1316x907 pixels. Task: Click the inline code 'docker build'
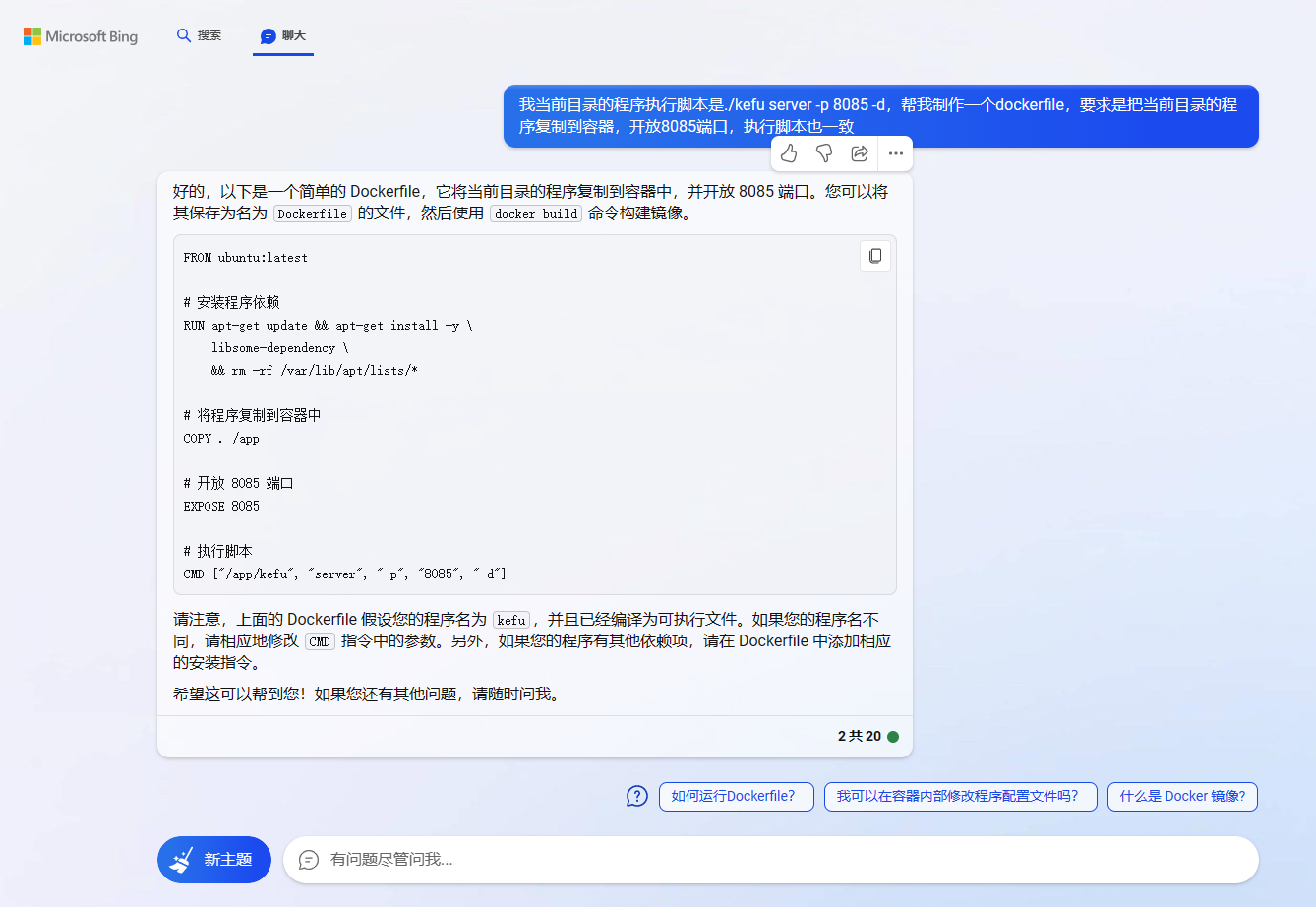(x=536, y=213)
